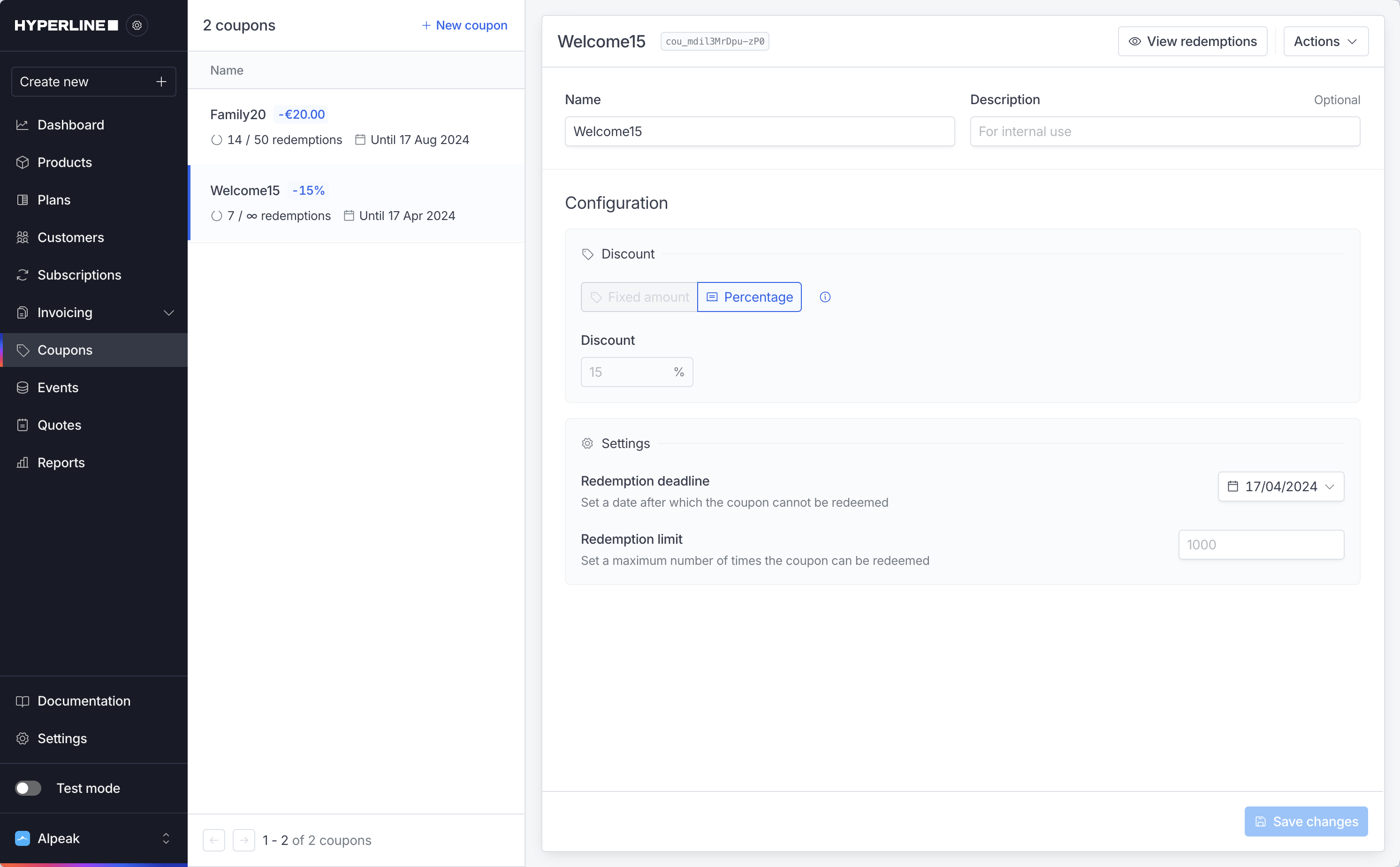Go to previous page of coupons
The image size is (1400, 867).
214,840
